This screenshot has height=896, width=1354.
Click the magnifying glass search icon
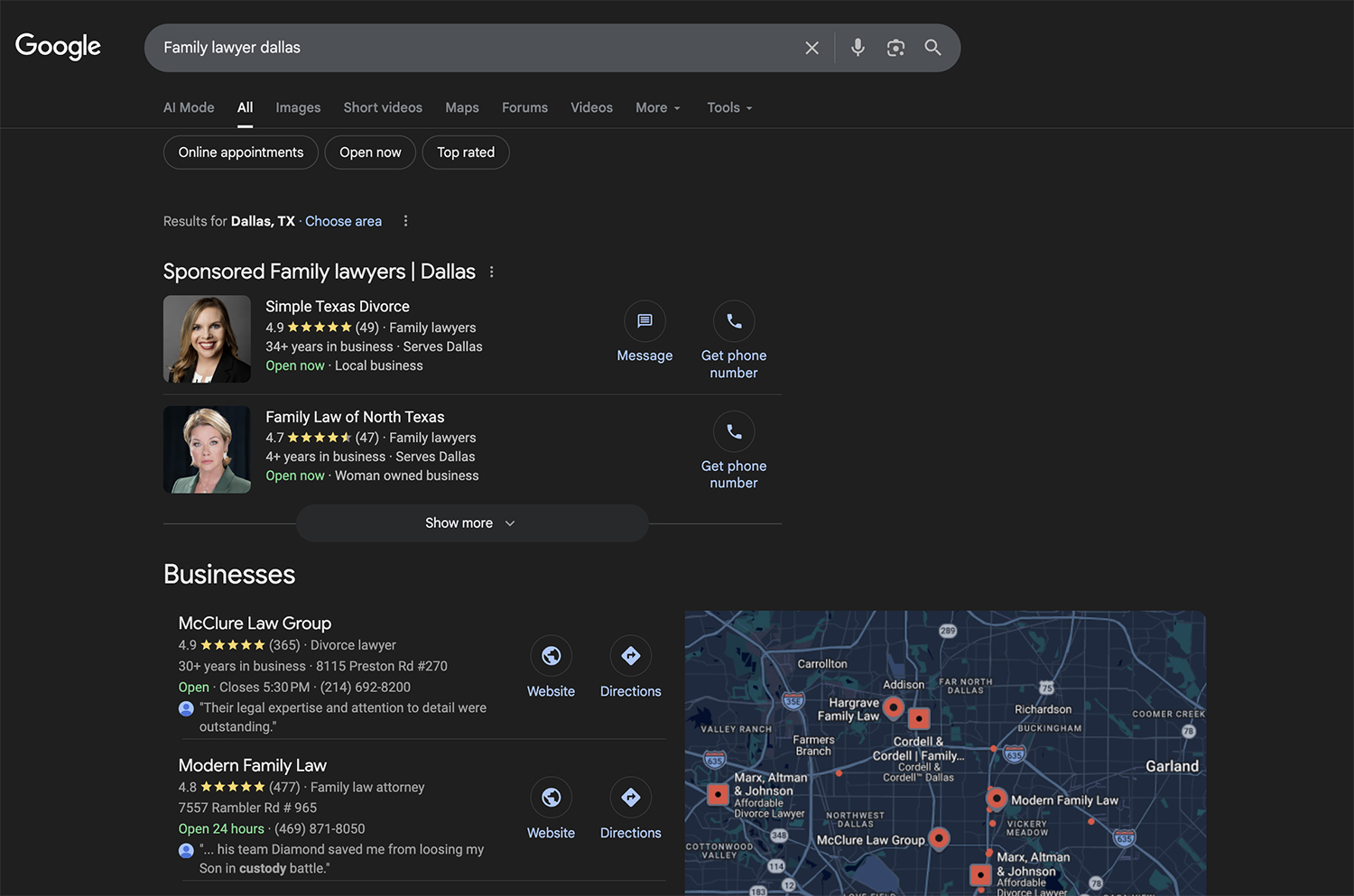932,48
